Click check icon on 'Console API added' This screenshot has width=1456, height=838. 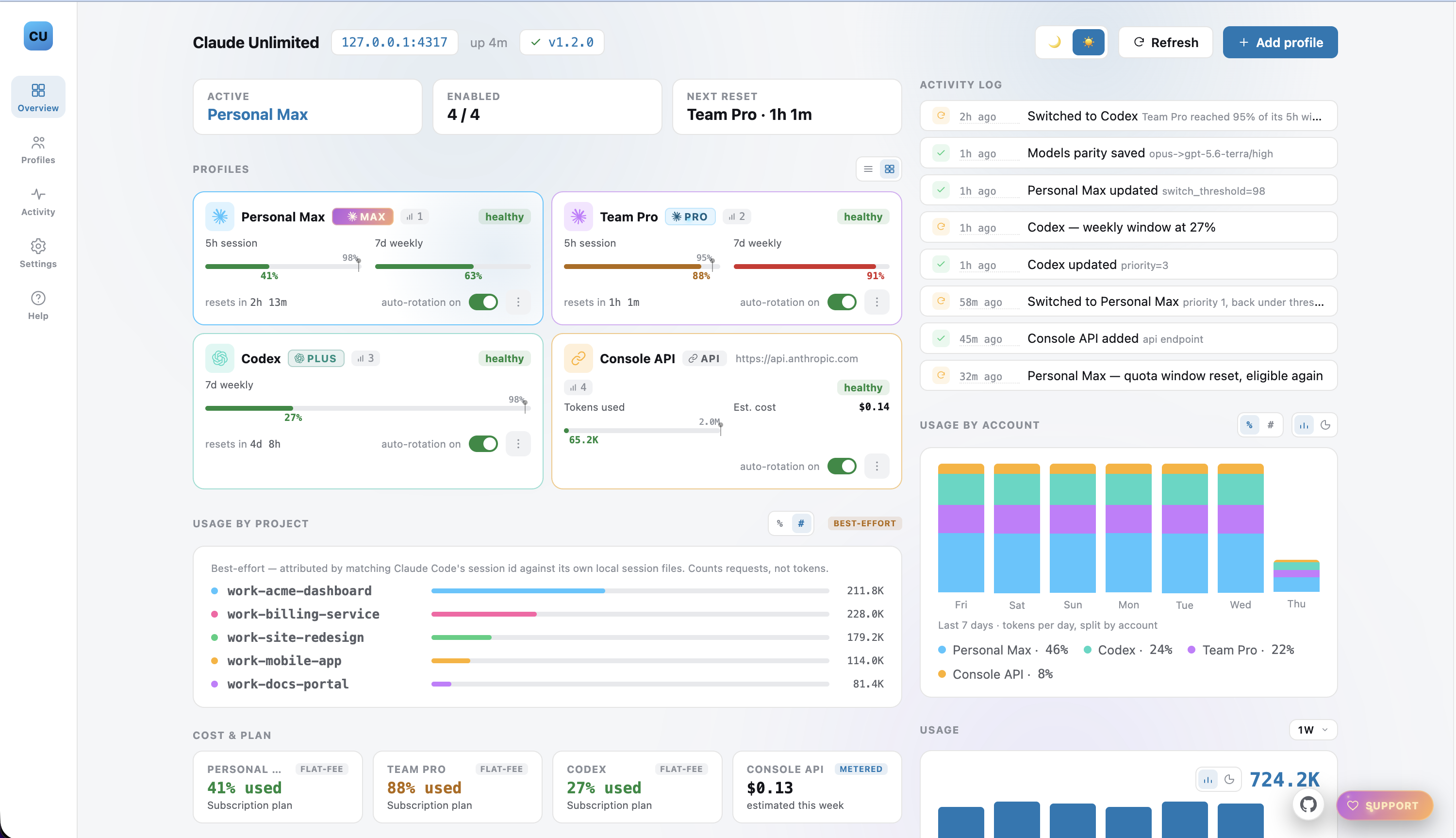941,338
